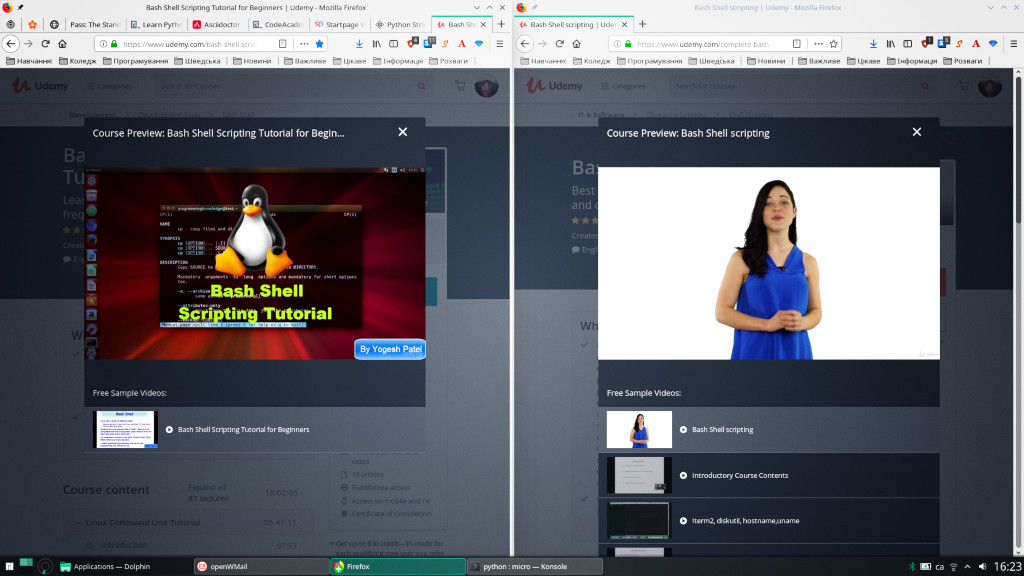Unbookmark the page via the blue star icon
The width and height of the screenshot is (1024, 576).
click(x=319, y=44)
